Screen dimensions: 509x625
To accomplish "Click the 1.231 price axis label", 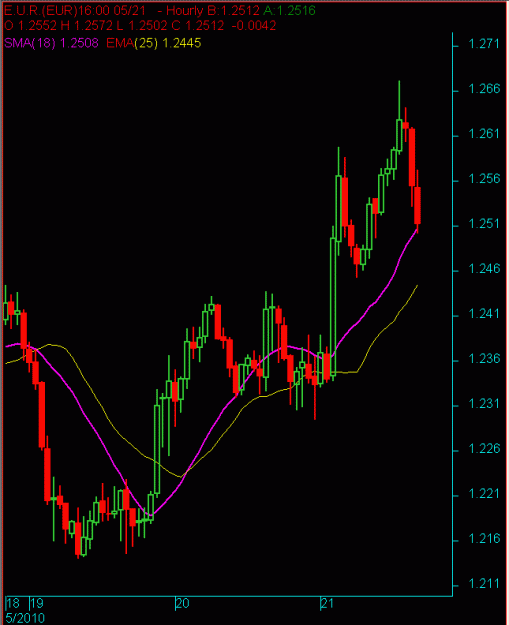I will click(x=484, y=404).
